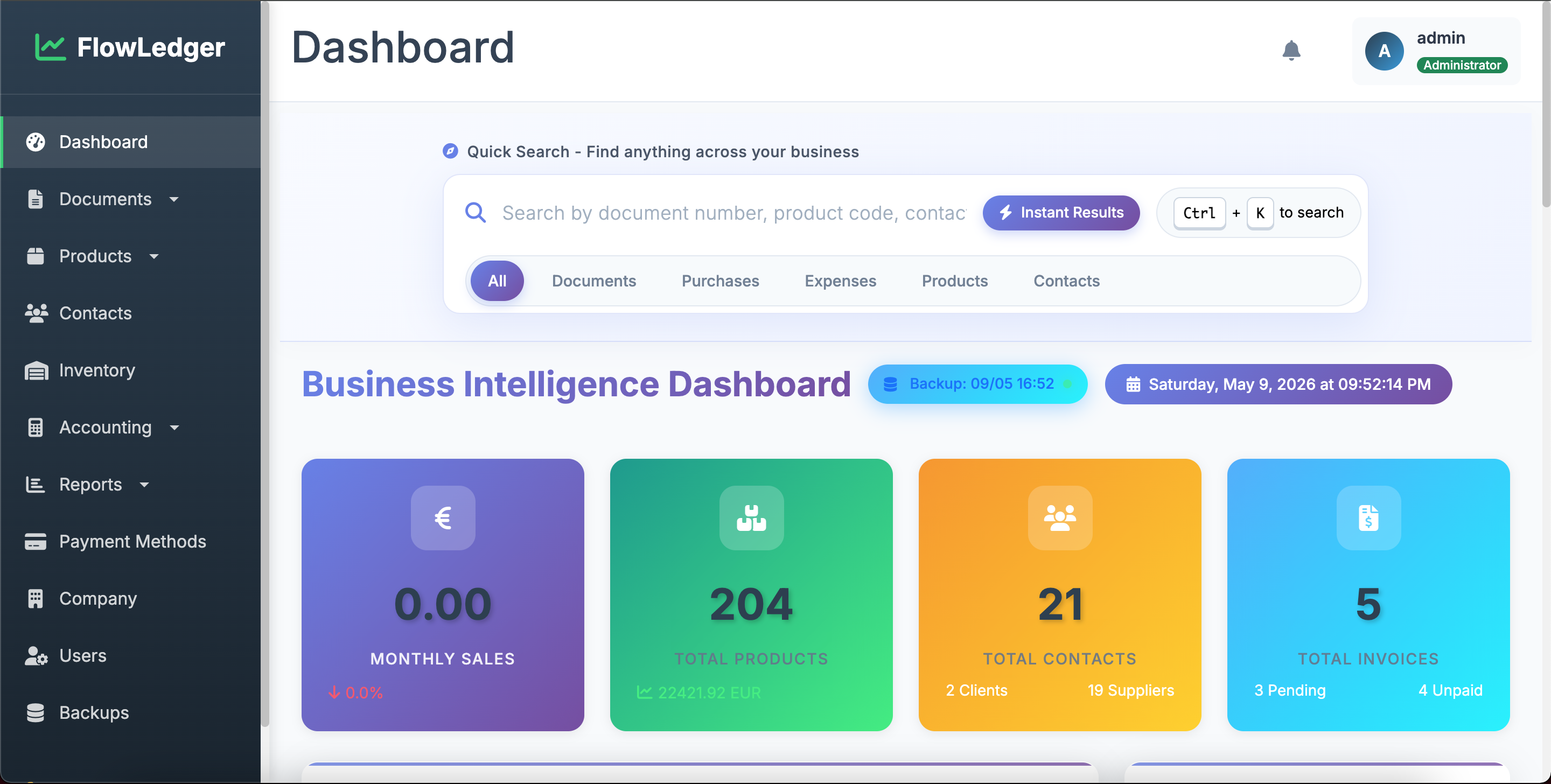Click the Total Products count 204
This screenshot has width=1551, height=784.
coord(751,604)
